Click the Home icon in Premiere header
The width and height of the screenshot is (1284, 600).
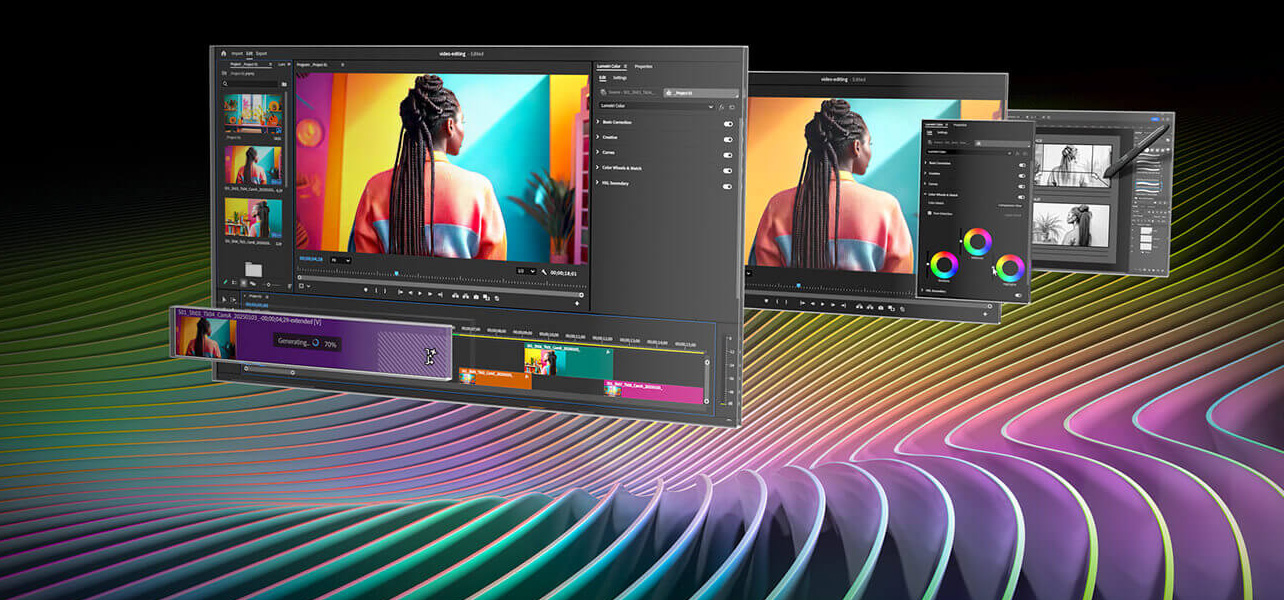(x=224, y=54)
